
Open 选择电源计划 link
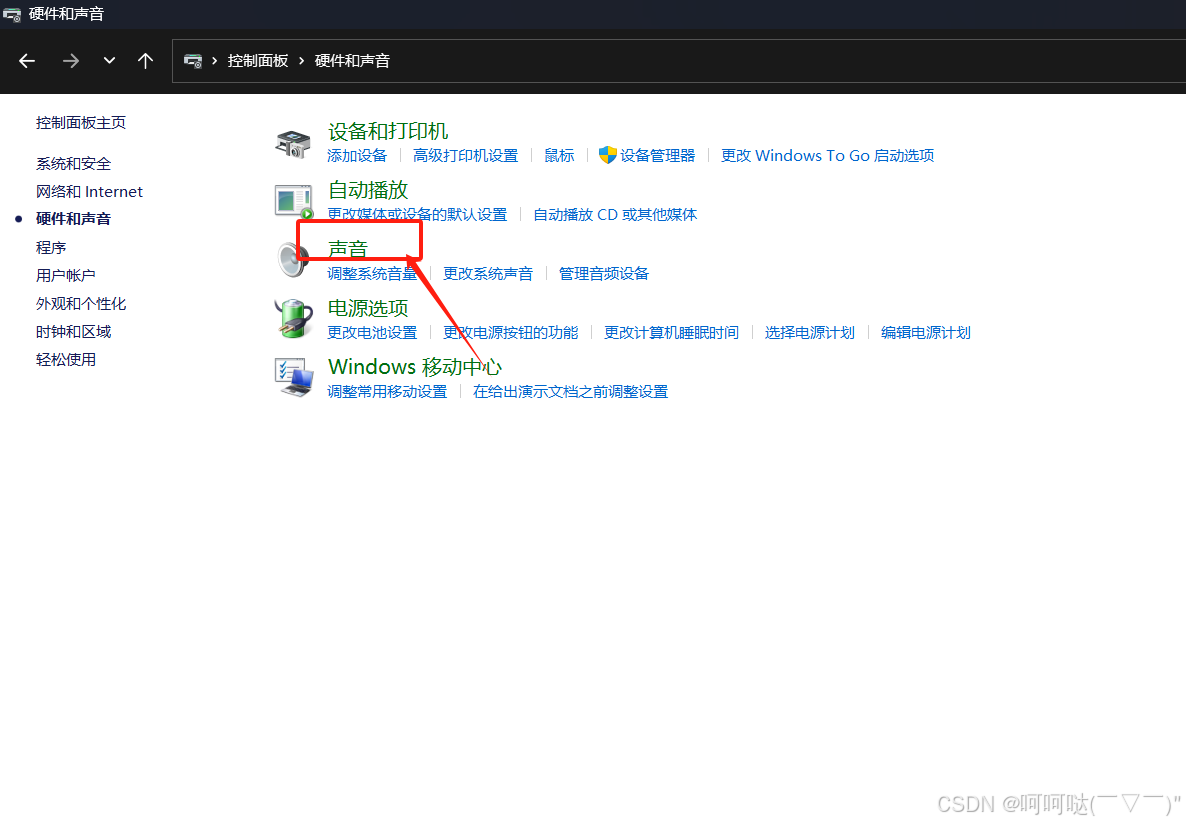click(810, 333)
